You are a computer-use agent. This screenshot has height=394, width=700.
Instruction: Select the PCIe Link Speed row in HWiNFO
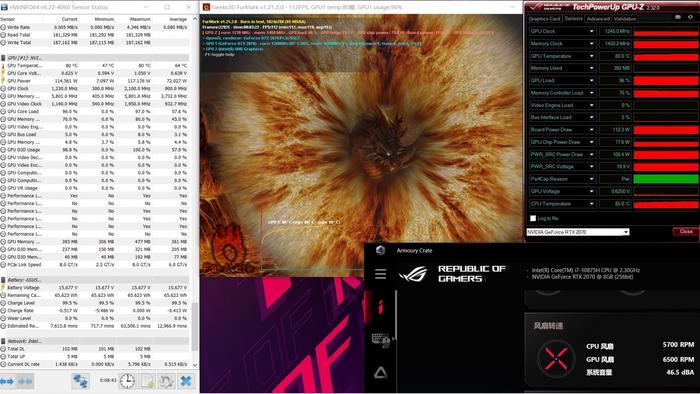(94, 265)
